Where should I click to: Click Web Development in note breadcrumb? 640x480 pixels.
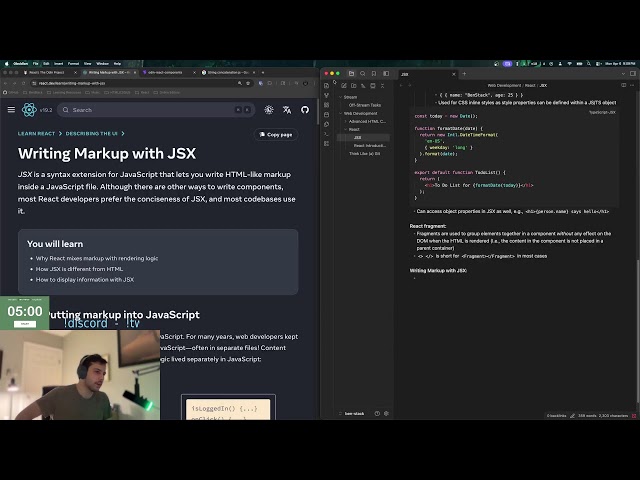point(504,85)
